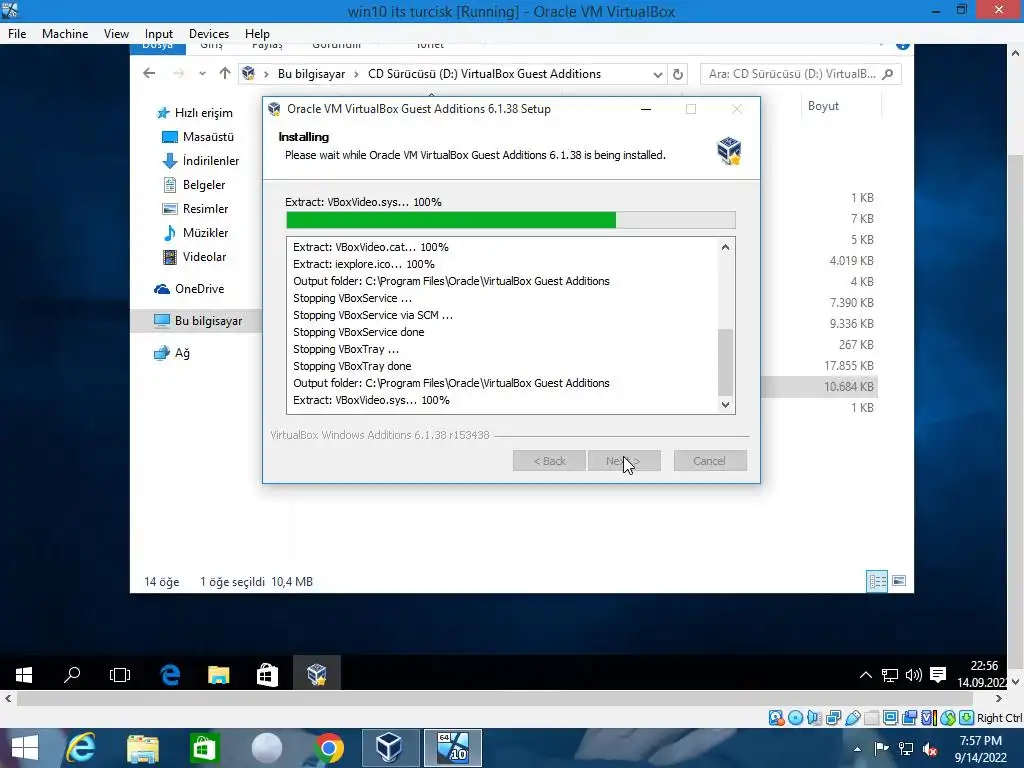Select Belgeler in Explorer sidebar
This screenshot has width=1024, height=768.
(x=194, y=185)
